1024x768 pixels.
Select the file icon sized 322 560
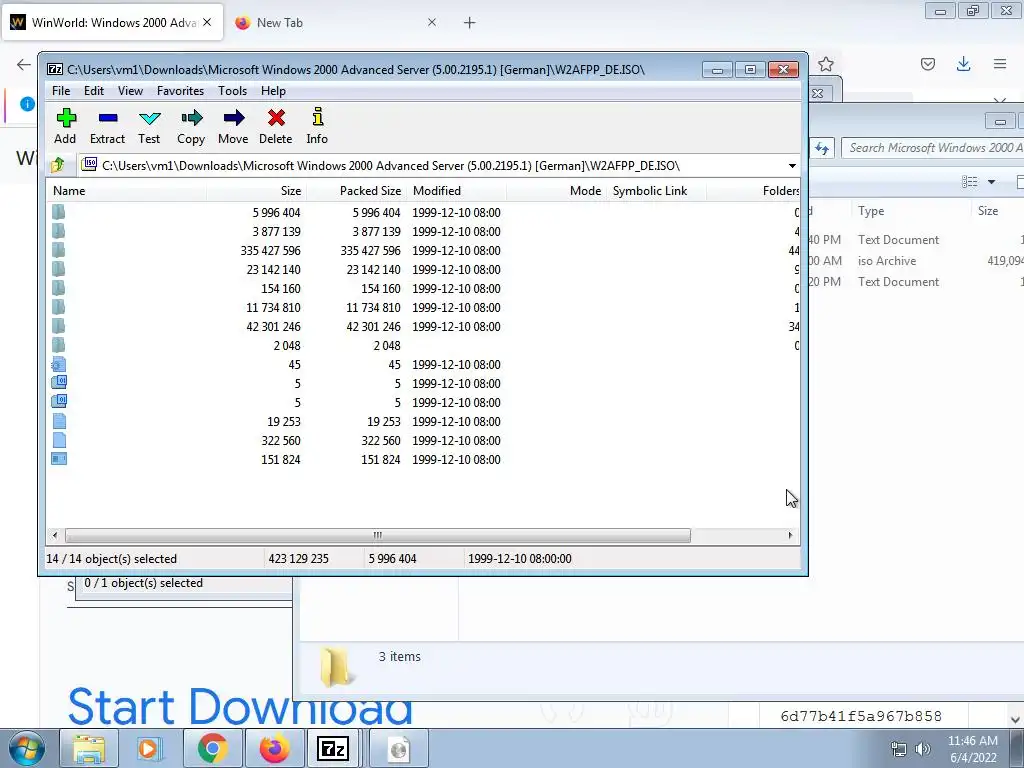(x=59, y=440)
